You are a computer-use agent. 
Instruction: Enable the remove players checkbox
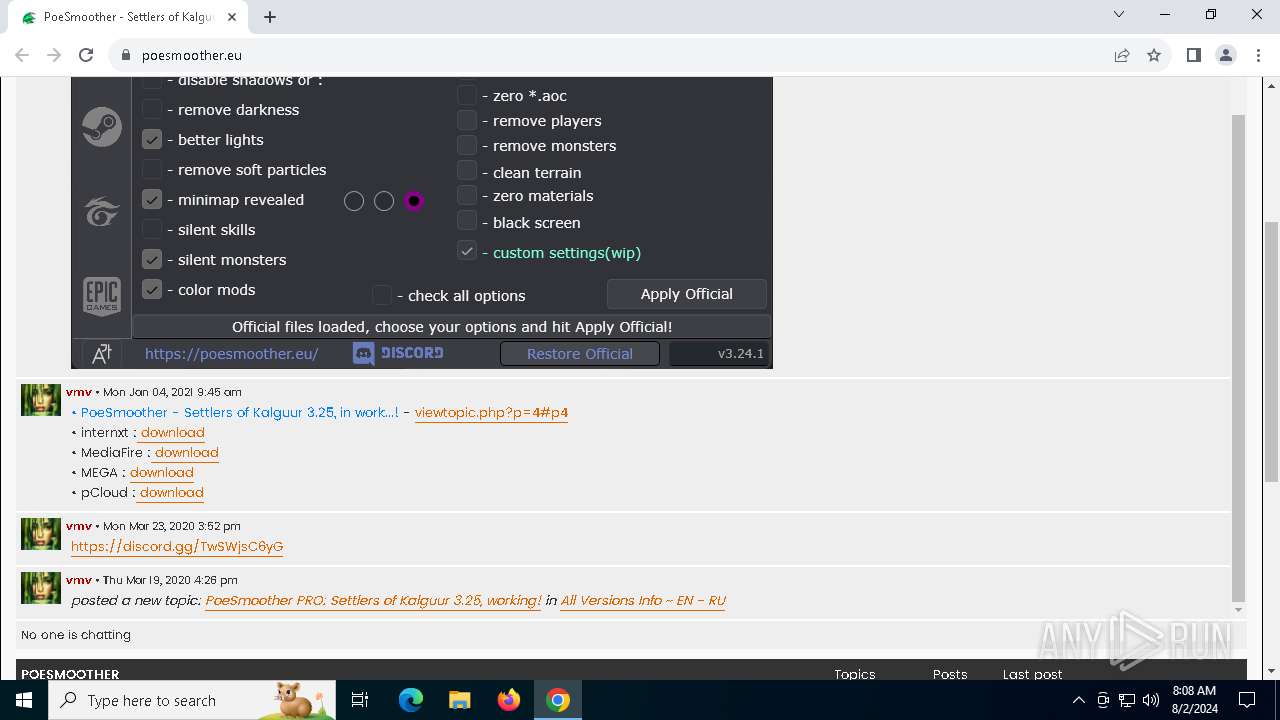[x=467, y=120]
